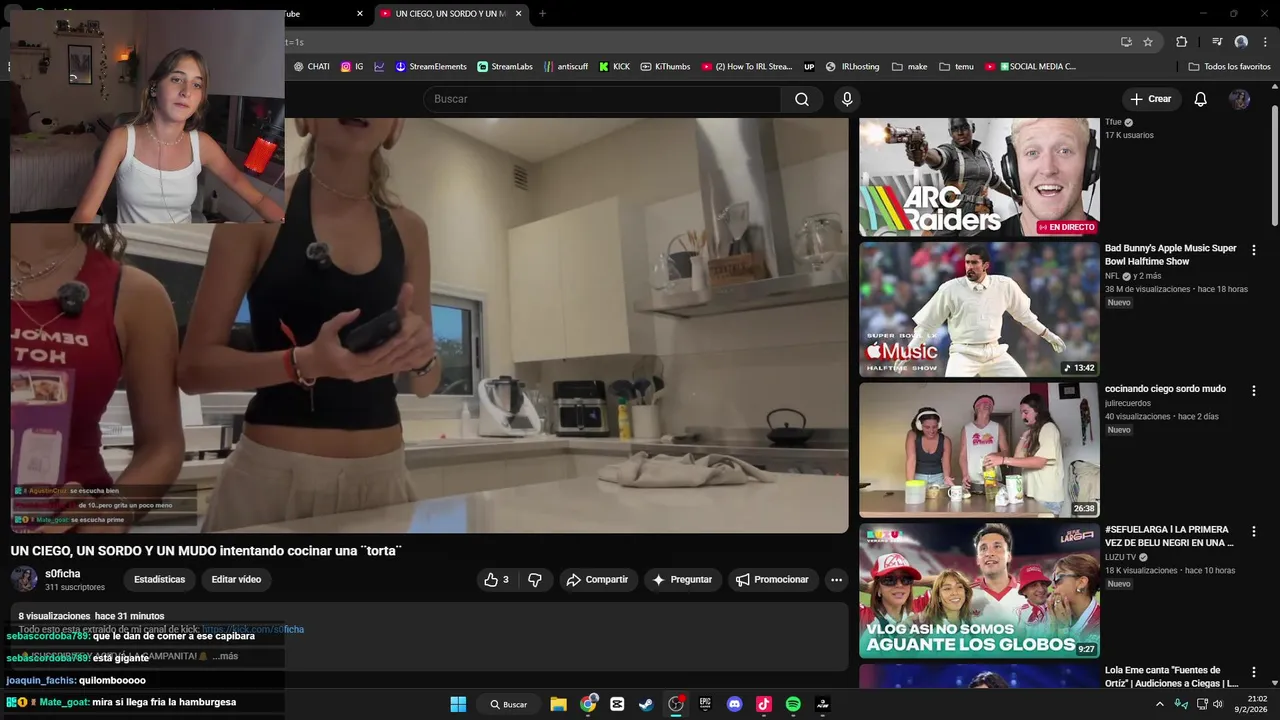The width and height of the screenshot is (1280, 720).
Task: Click the YouTube search magnifier button
Action: pyautogui.click(x=802, y=99)
